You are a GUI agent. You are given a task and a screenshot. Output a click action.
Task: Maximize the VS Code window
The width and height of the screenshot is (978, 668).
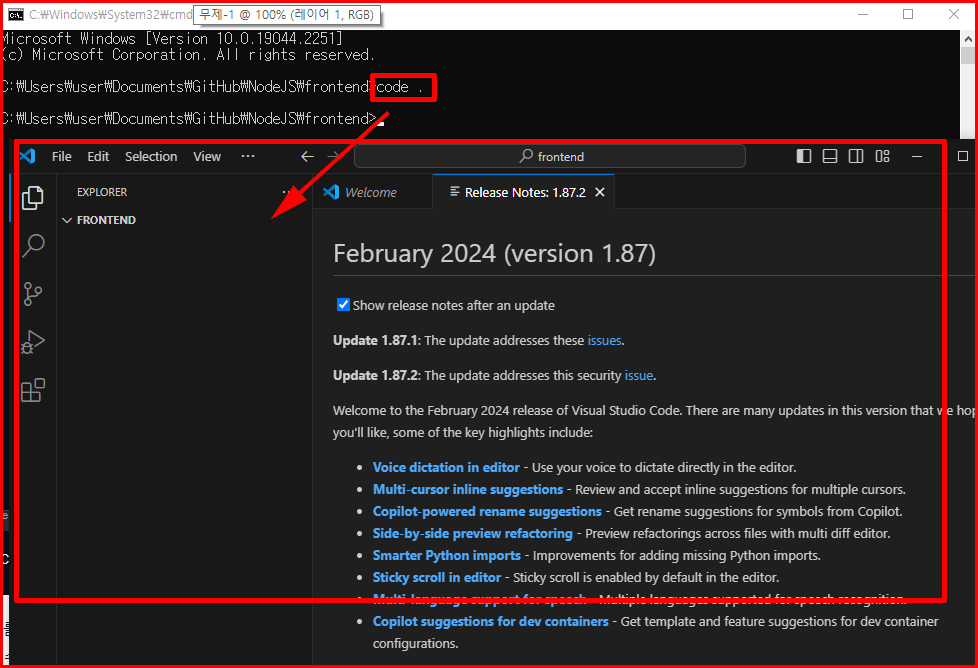coord(962,156)
